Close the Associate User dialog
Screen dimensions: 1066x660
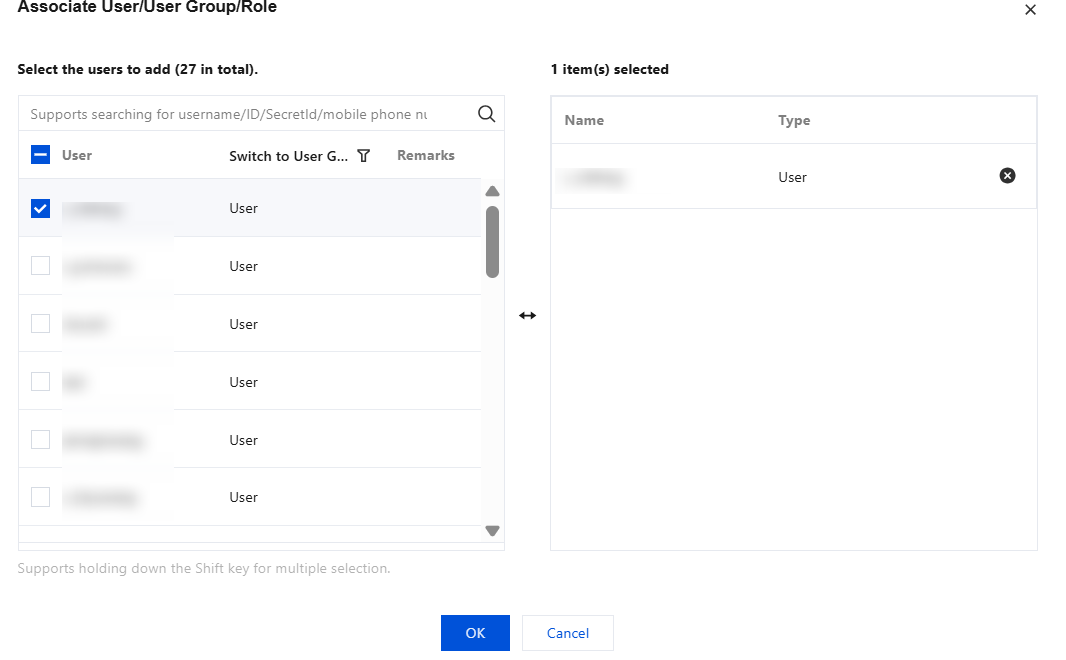(1031, 10)
